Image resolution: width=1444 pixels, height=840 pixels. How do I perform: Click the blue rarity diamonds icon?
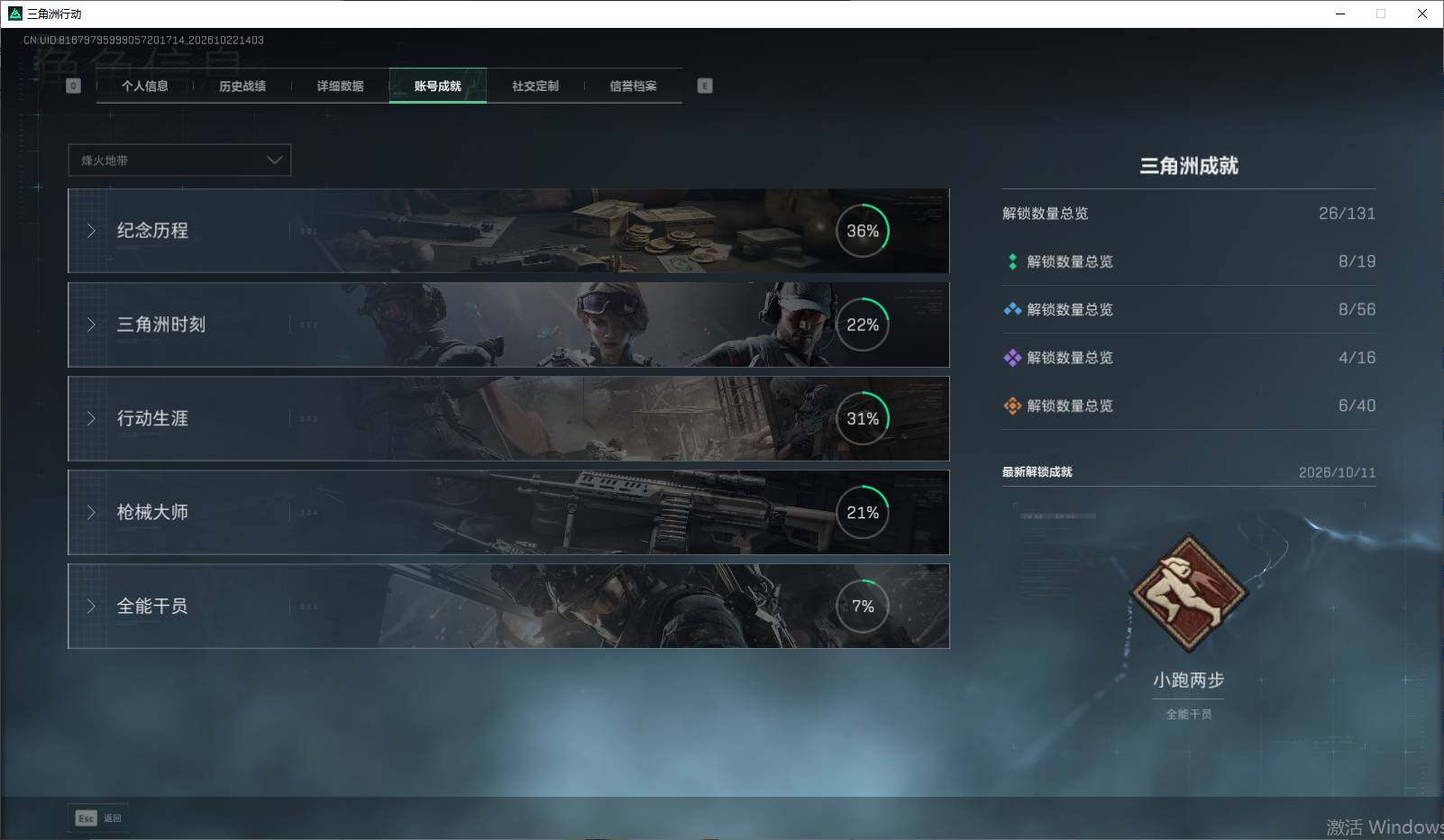tap(1012, 309)
